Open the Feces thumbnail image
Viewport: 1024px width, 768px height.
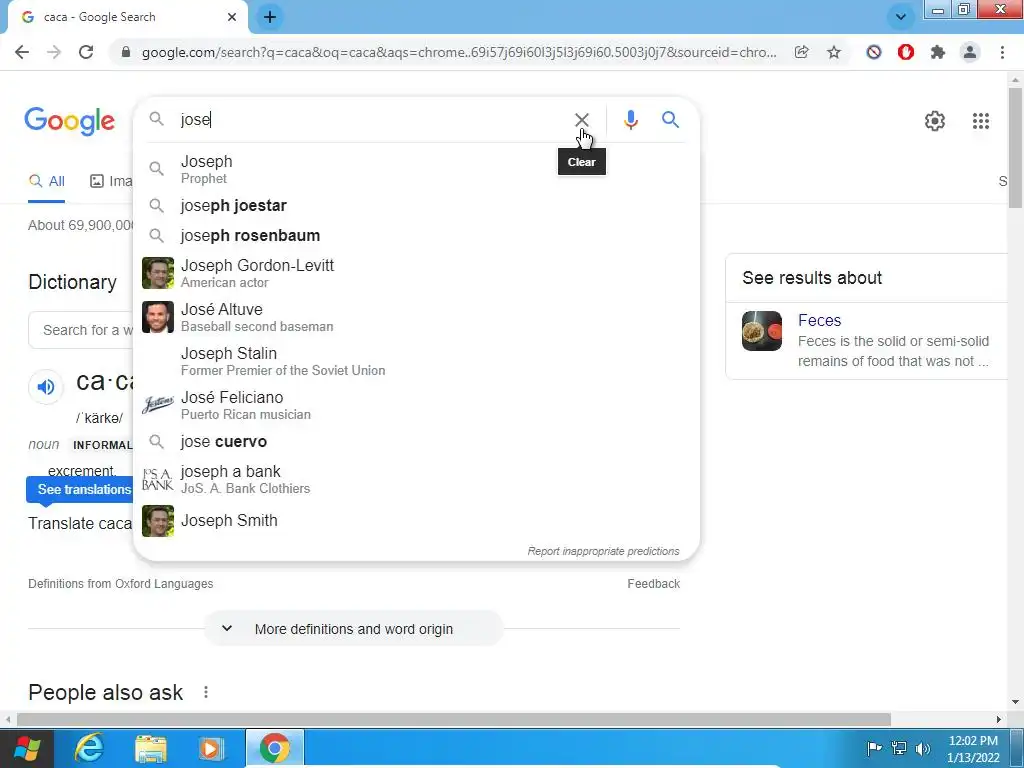point(761,330)
